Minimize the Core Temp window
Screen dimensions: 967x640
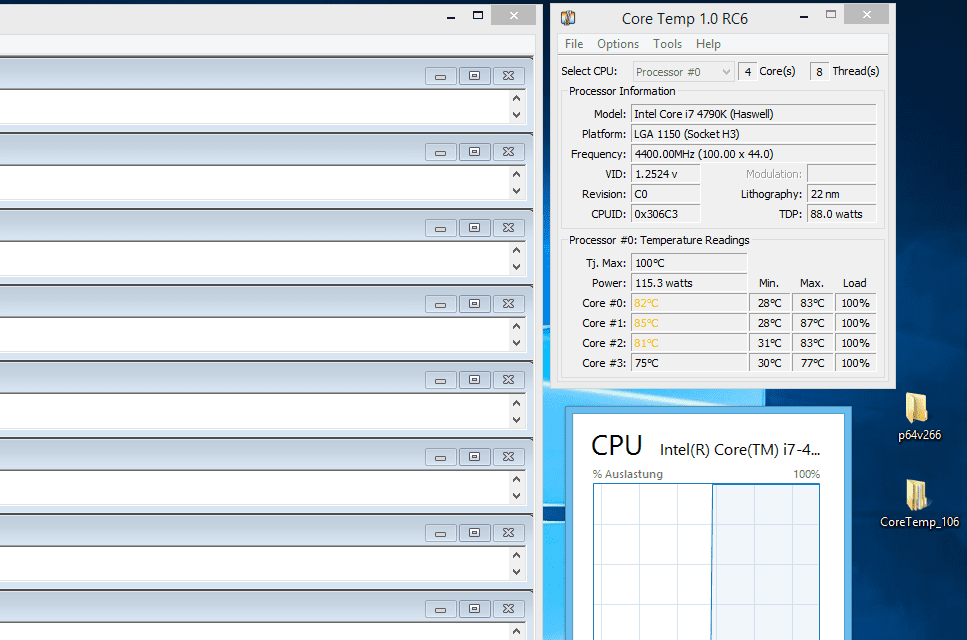[x=804, y=17]
